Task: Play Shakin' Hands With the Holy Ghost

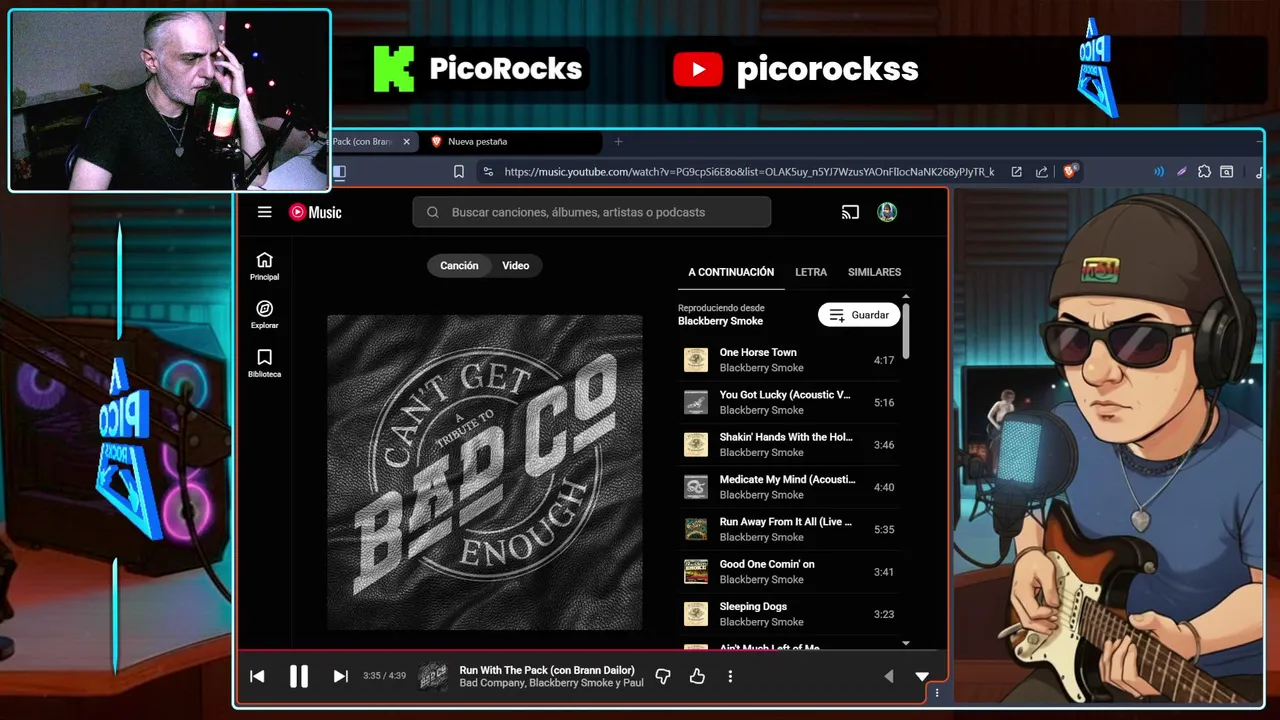Action: [x=788, y=445]
